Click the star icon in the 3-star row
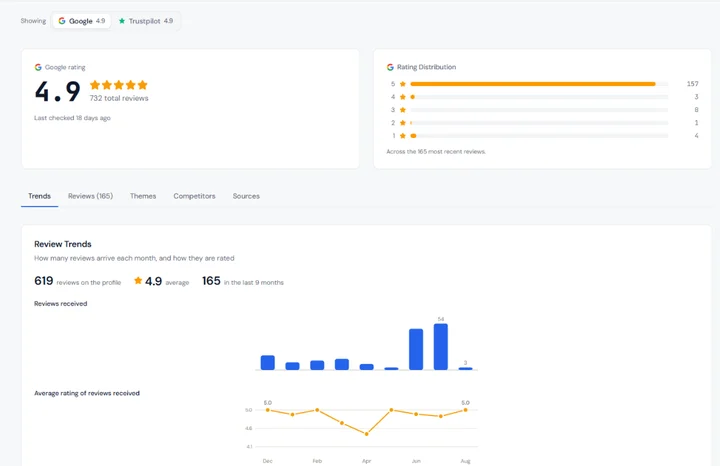 (x=403, y=110)
